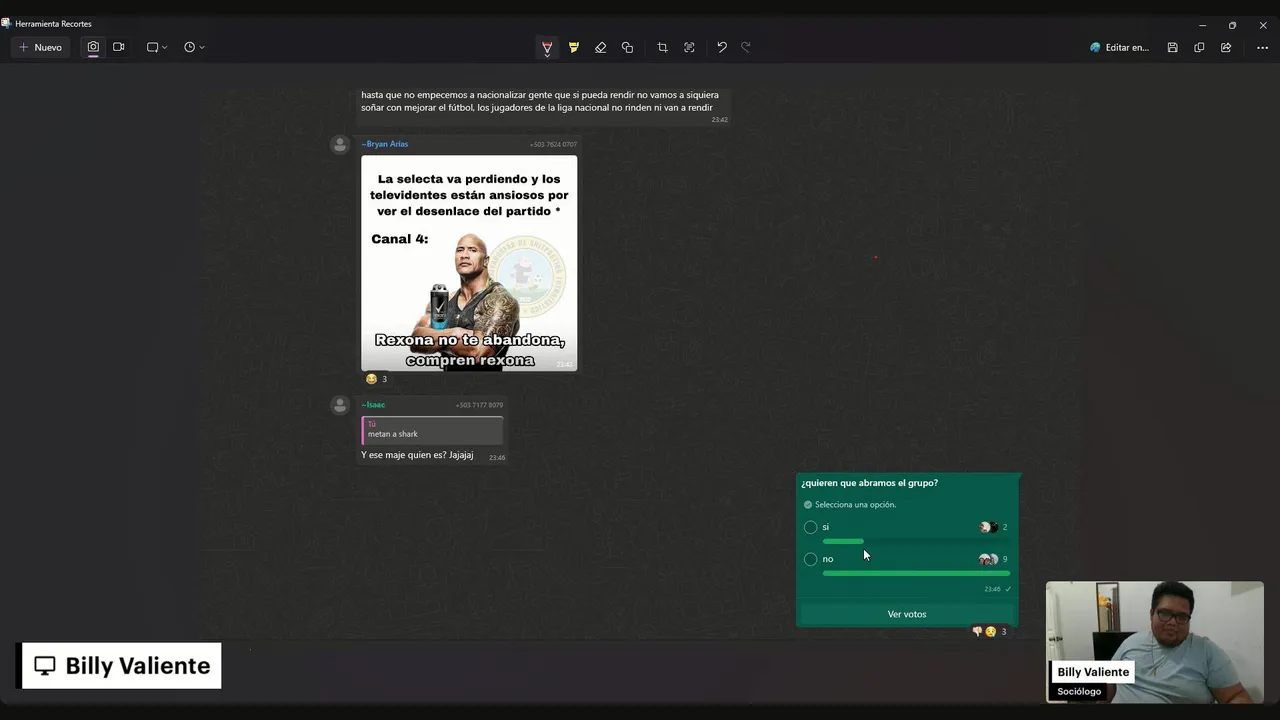Click voter avatars next to 'no' option
The width and height of the screenshot is (1280, 720).
point(988,559)
